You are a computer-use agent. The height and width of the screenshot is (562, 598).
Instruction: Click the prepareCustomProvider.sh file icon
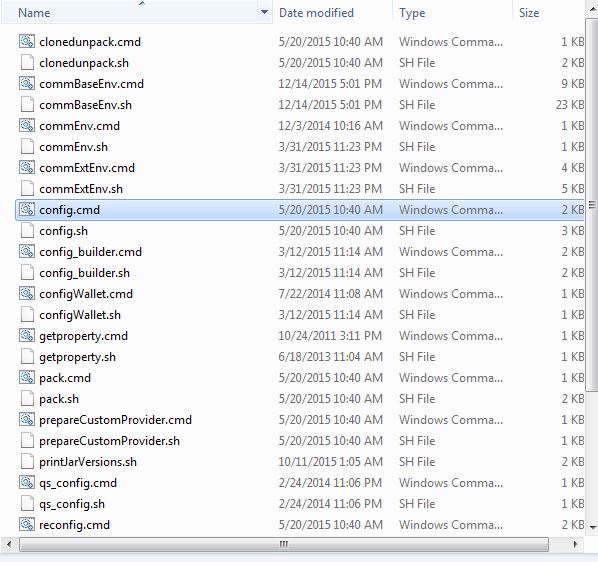pyautogui.click(x=27, y=440)
